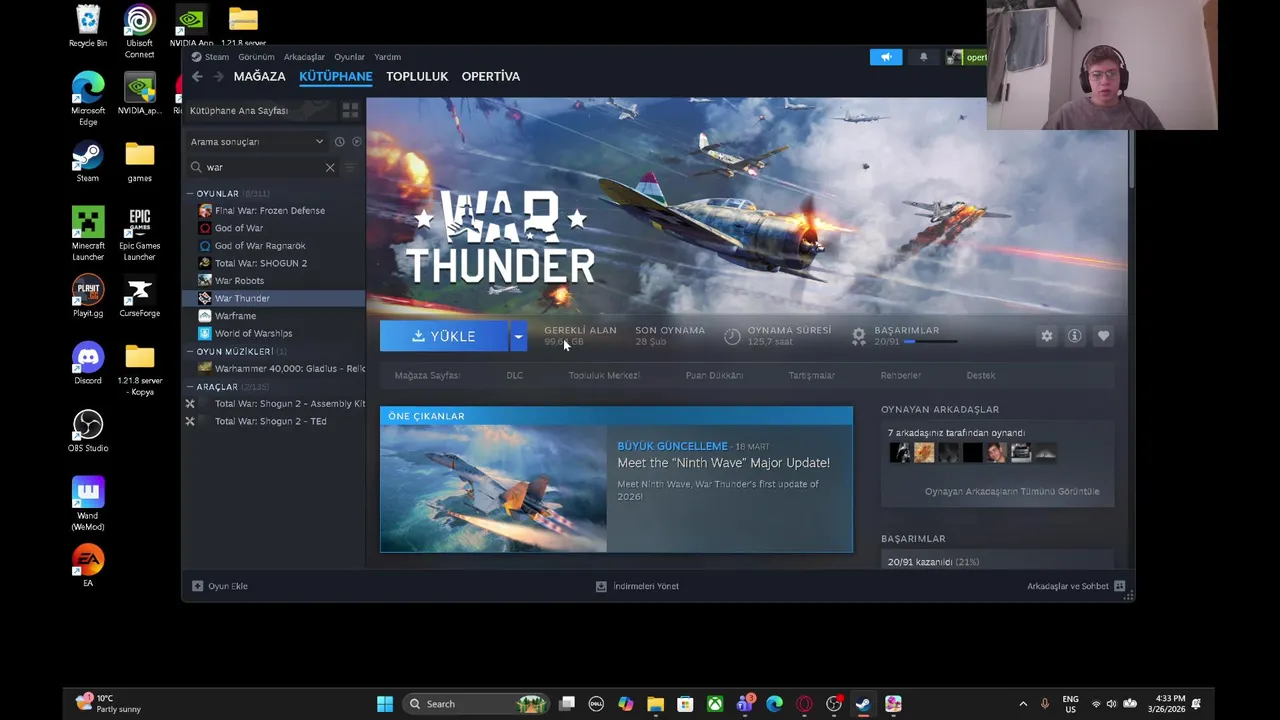
Task: Sort library by recent activity clock icon
Action: 339,142
